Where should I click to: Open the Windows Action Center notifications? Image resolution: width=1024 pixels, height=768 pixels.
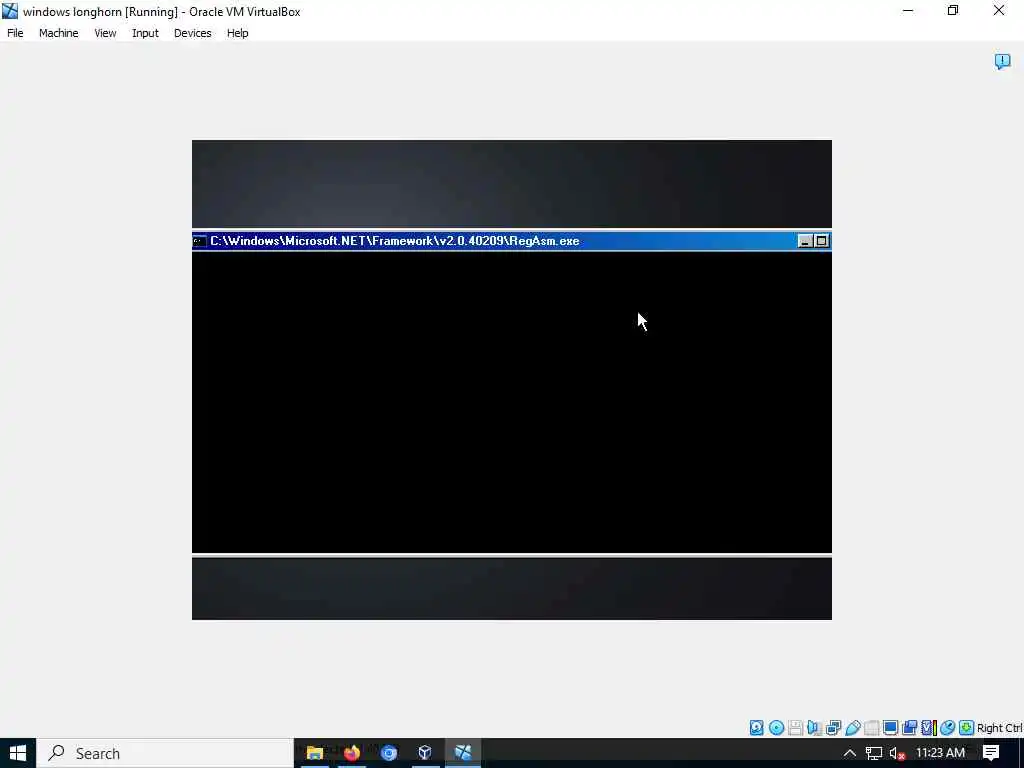point(991,753)
